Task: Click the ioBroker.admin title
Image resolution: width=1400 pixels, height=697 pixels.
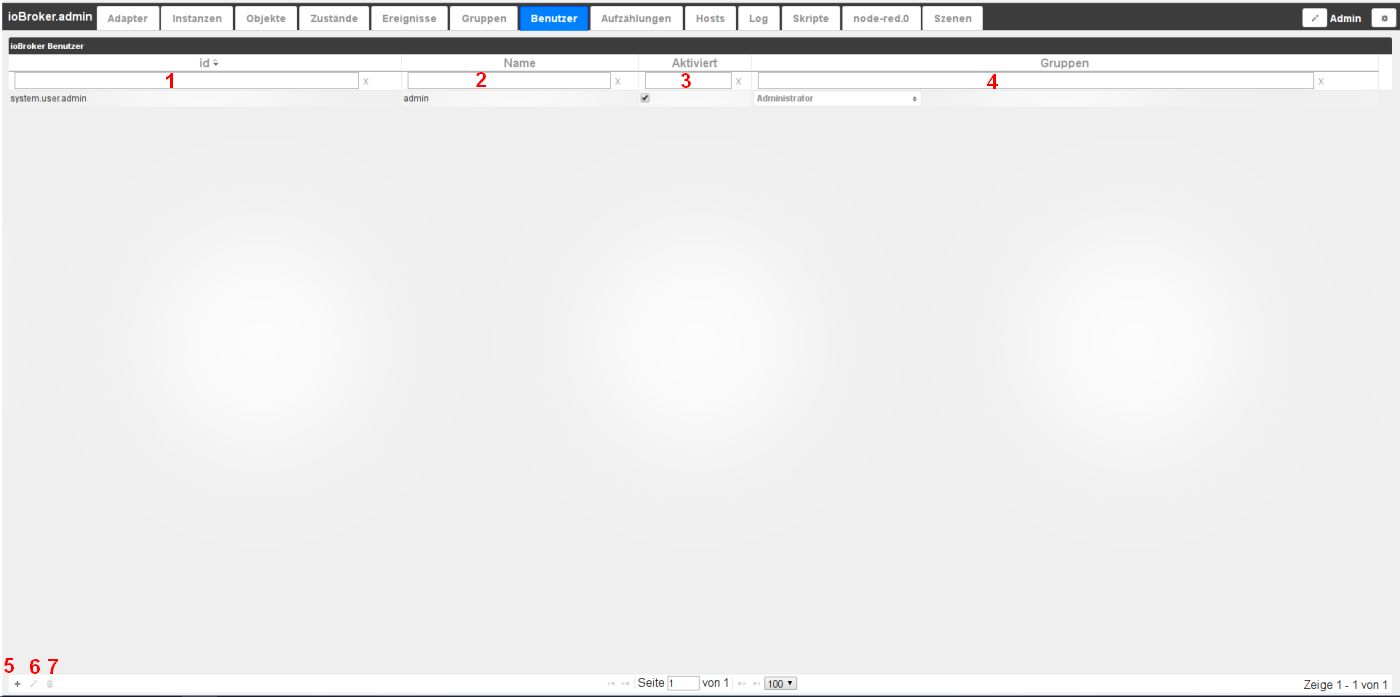Action: pyautogui.click(x=50, y=17)
